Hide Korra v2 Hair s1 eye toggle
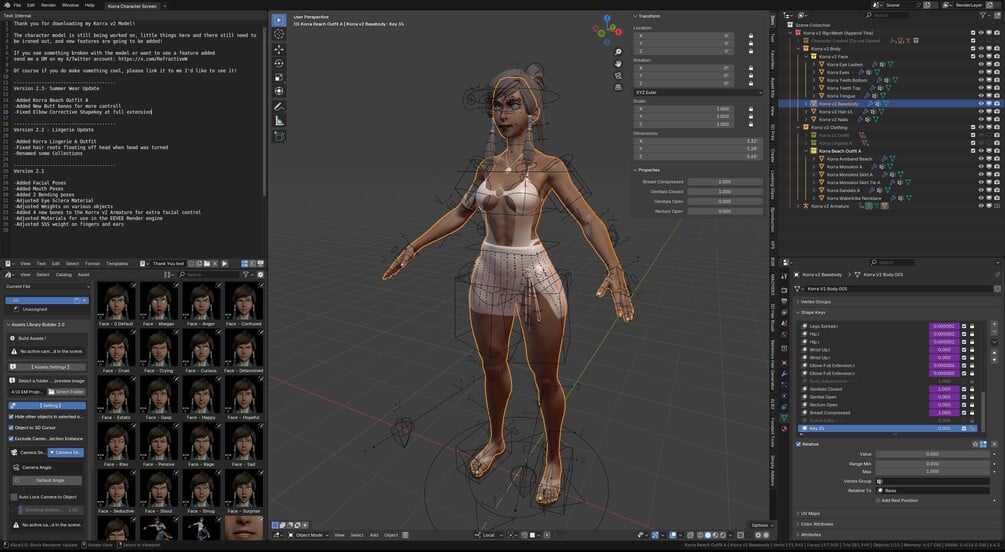Image resolution: width=1005 pixels, height=552 pixels. (981, 112)
